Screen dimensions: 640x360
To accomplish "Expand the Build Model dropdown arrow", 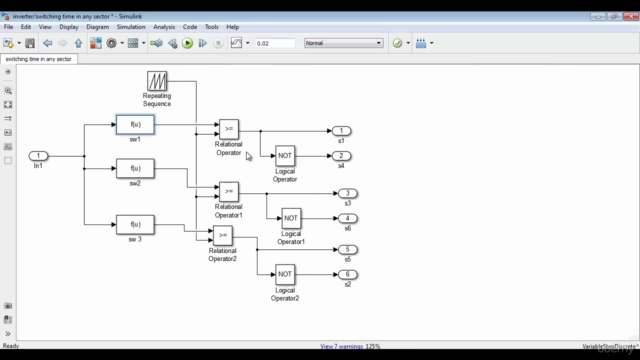I will (x=431, y=43).
